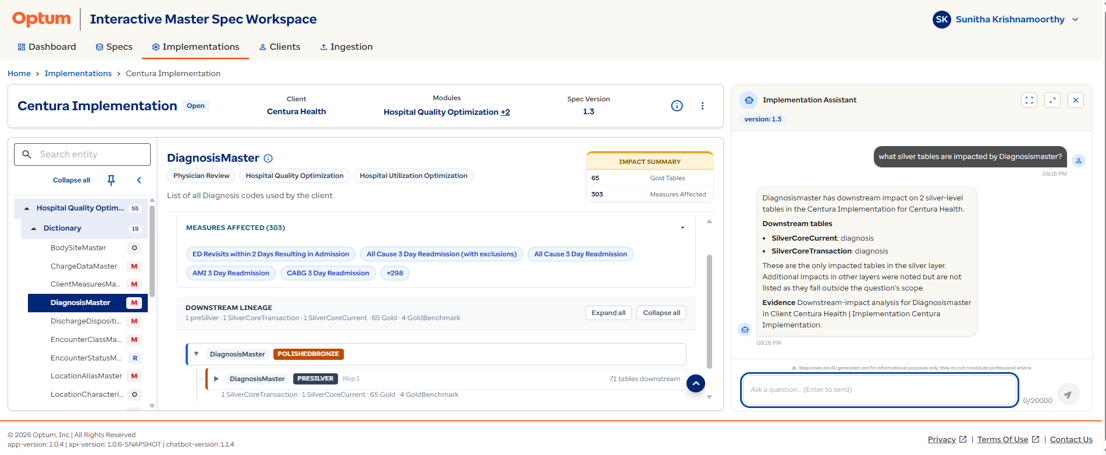The width and height of the screenshot is (1106, 455).
Task: Open the three-dot more options menu
Action: pyautogui.click(x=703, y=106)
